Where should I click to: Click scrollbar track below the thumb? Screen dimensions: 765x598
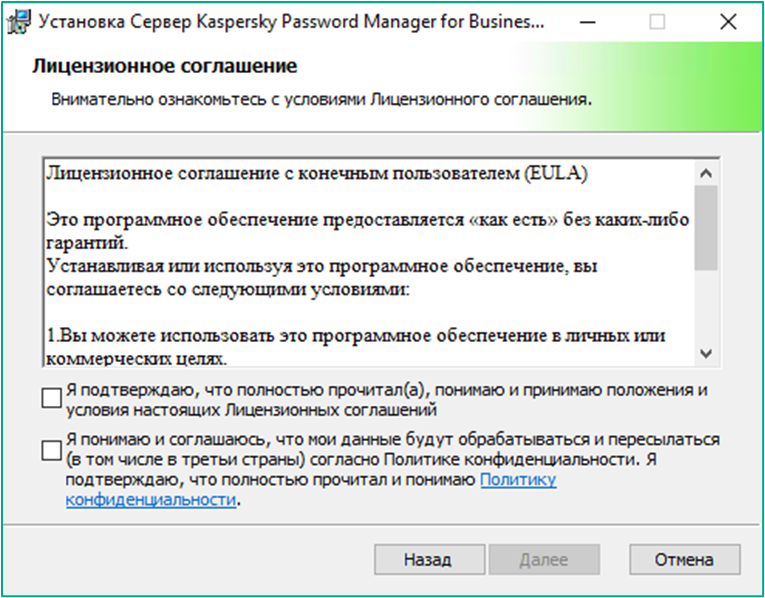pos(706,306)
